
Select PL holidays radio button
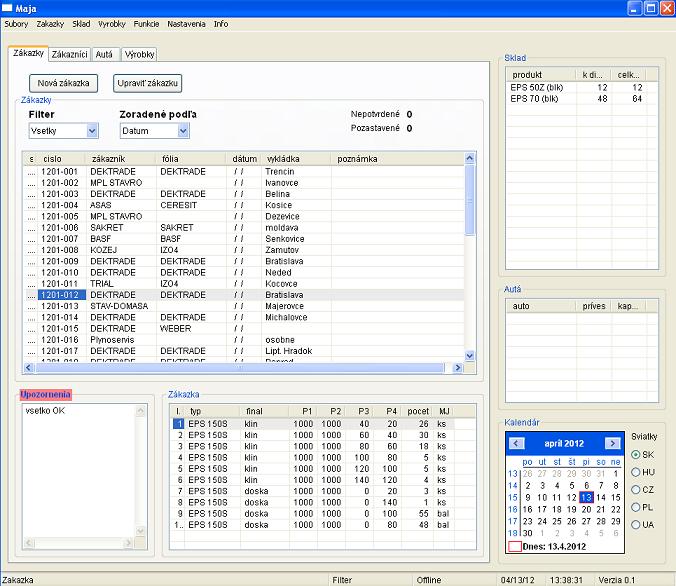click(x=635, y=507)
